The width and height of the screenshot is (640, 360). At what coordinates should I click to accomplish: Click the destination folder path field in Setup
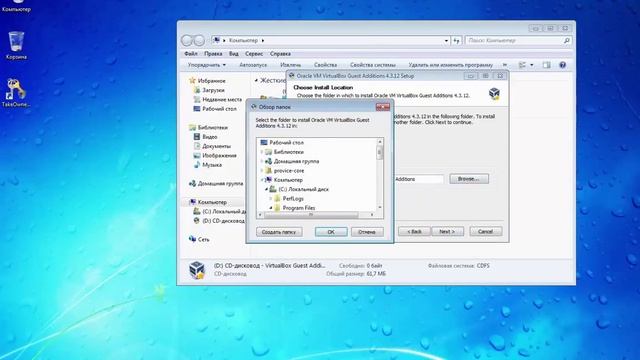pyautogui.click(x=418, y=179)
